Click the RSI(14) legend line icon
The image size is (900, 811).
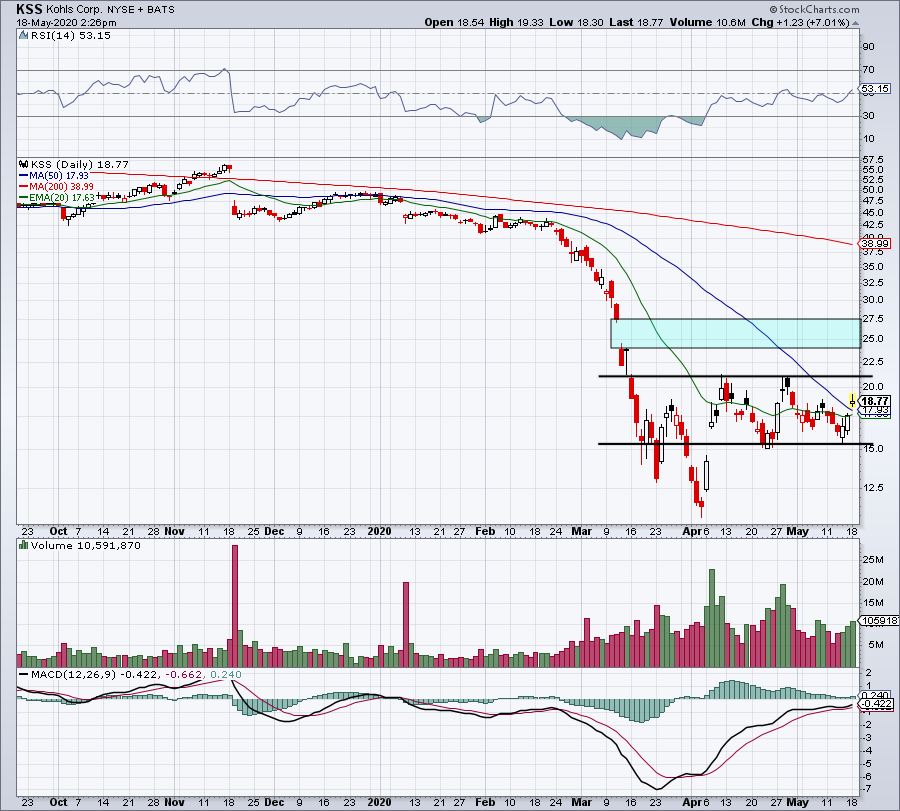click(24, 36)
